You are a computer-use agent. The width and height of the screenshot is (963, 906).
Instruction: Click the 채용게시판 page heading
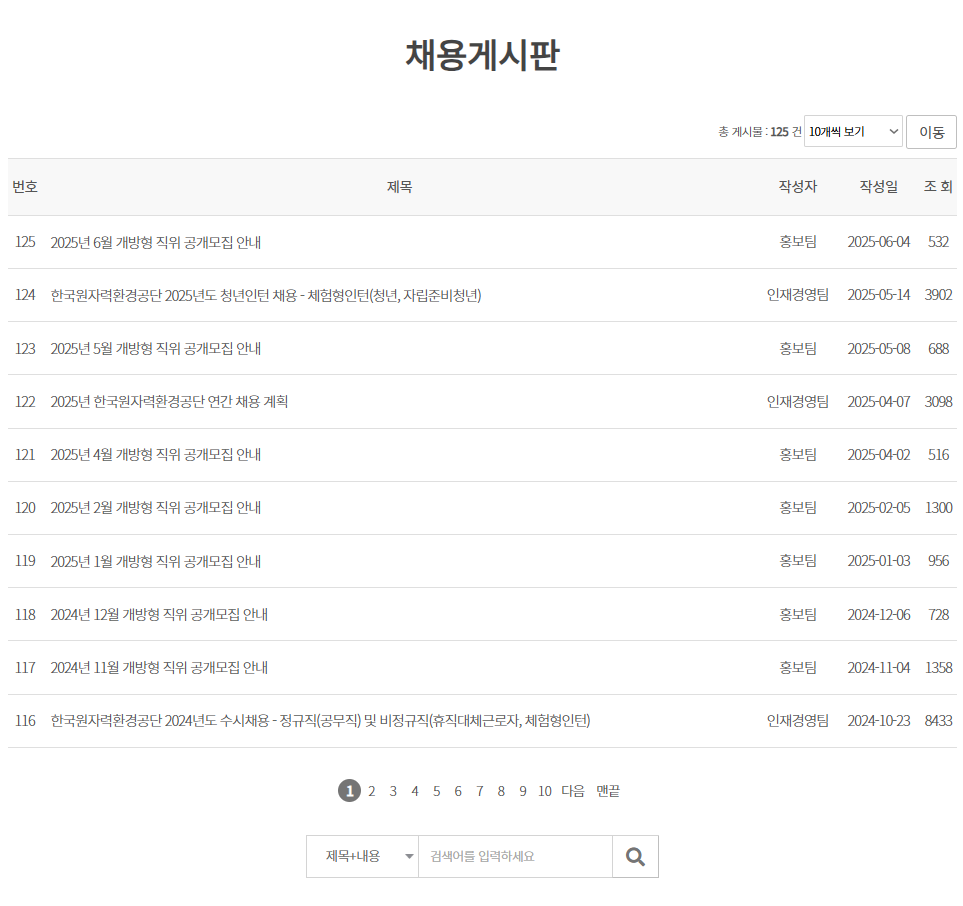point(482,55)
